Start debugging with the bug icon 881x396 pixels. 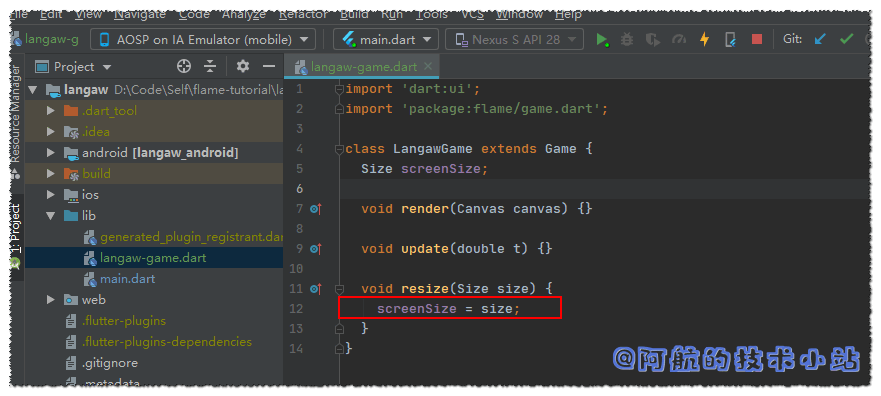click(x=627, y=40)
